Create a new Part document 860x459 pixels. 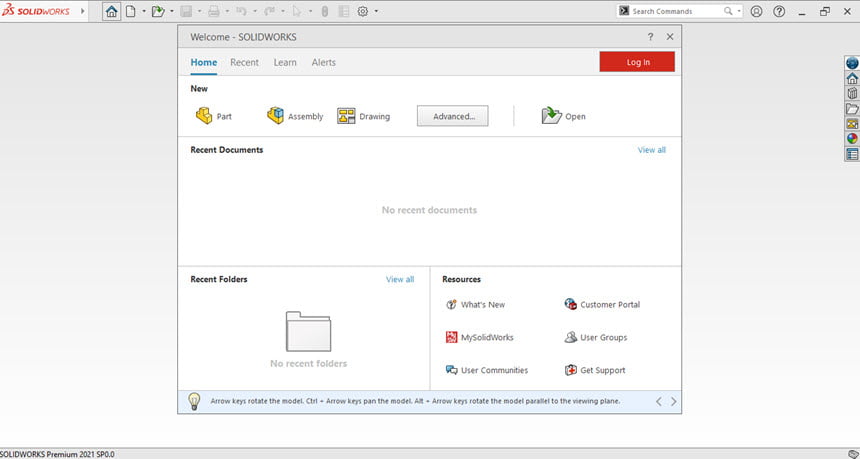tap(214, 116)
